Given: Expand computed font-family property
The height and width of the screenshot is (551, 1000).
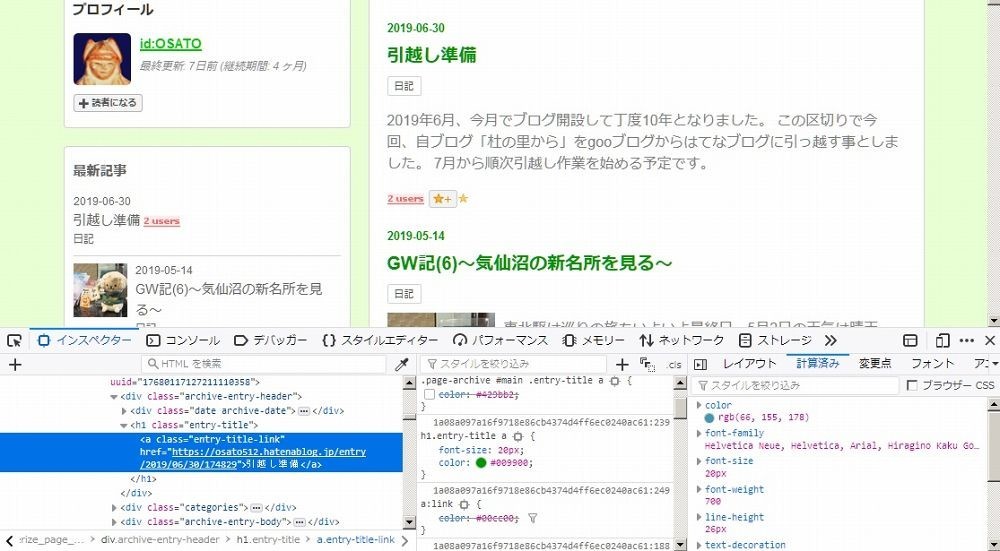Looking at the screenshot, I should click(699, 433).
